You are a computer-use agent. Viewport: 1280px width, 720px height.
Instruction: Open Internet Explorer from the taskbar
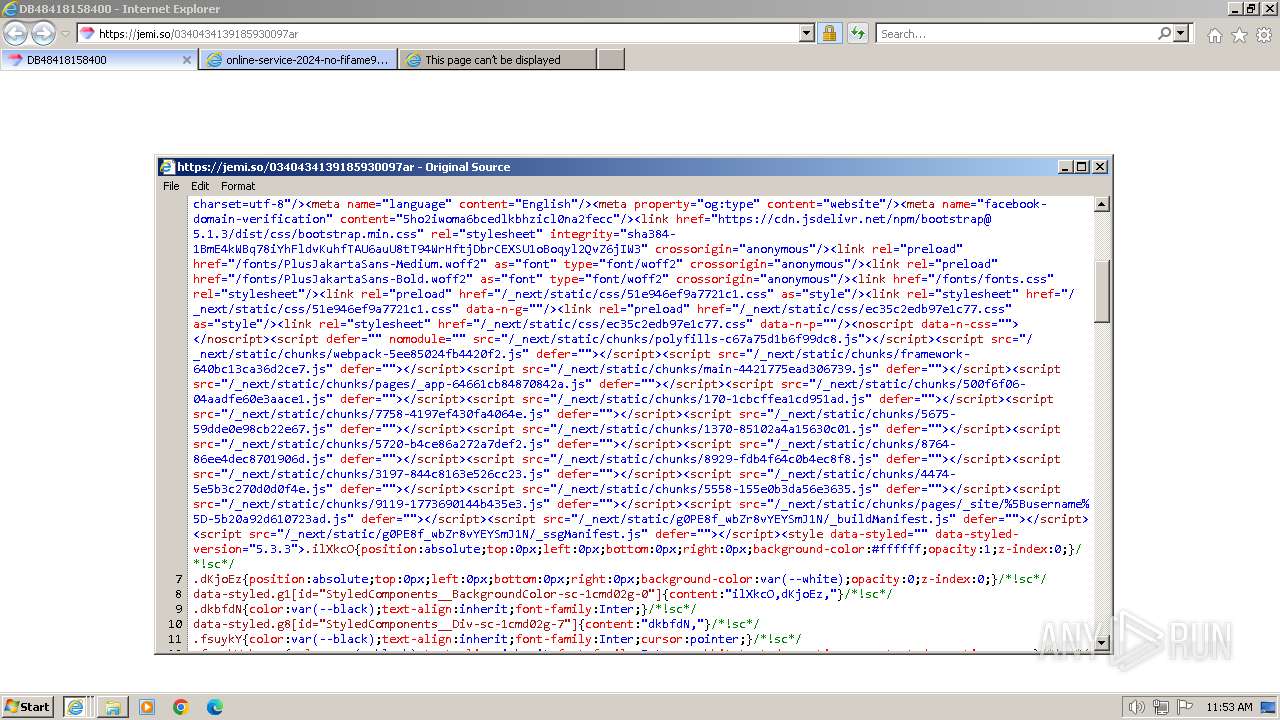(75, 707)
